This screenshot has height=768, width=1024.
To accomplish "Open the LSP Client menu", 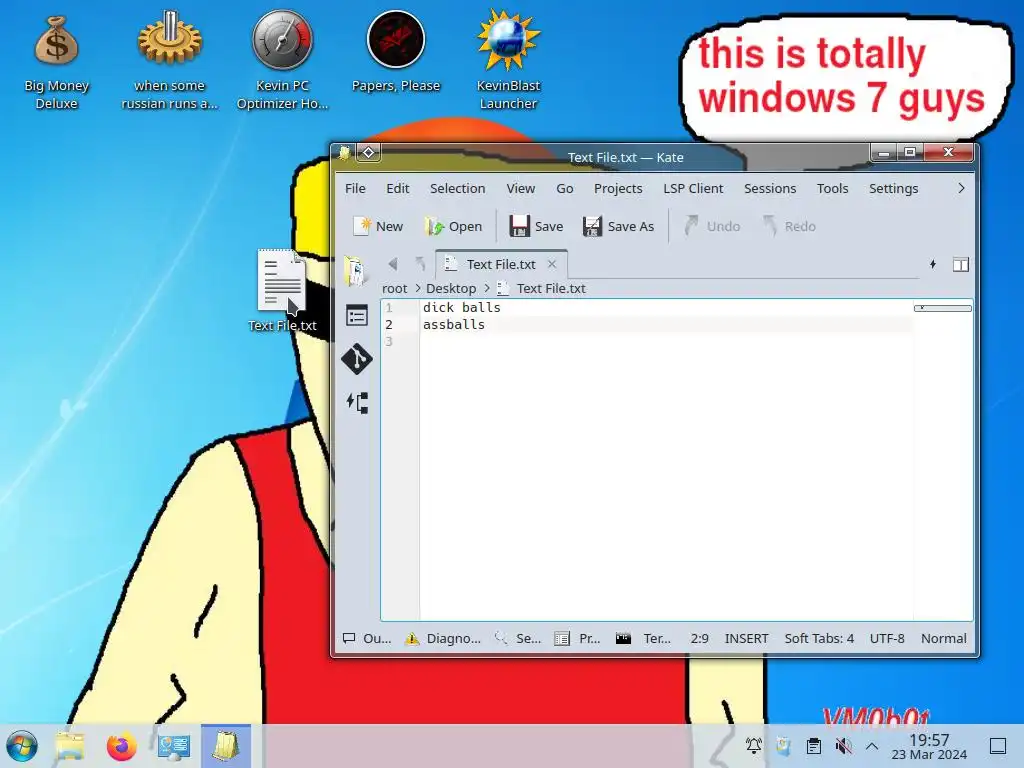I will tap(693, 189).
